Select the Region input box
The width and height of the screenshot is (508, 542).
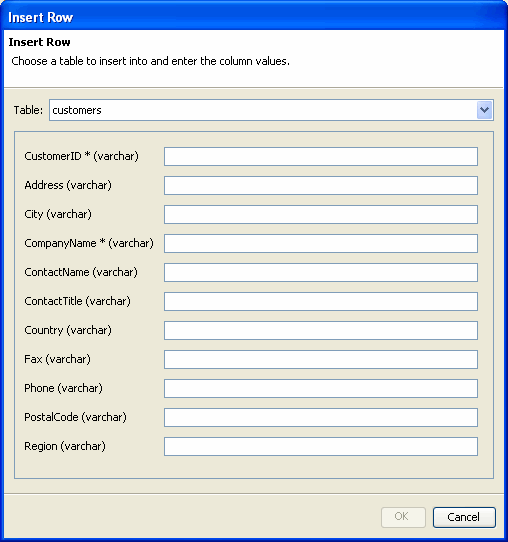pos(321,447)
